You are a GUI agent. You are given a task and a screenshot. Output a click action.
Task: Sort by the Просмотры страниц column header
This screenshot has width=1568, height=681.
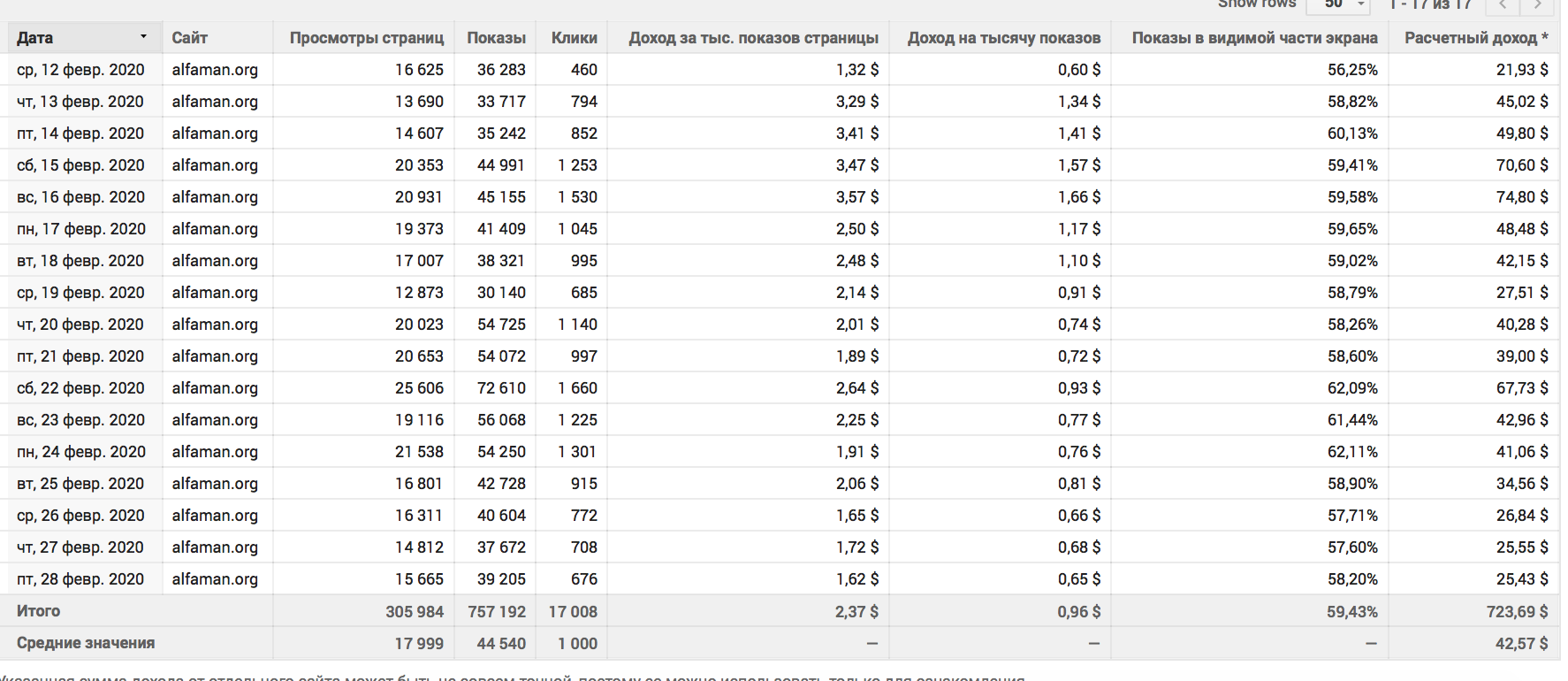[x=367, y=38]
